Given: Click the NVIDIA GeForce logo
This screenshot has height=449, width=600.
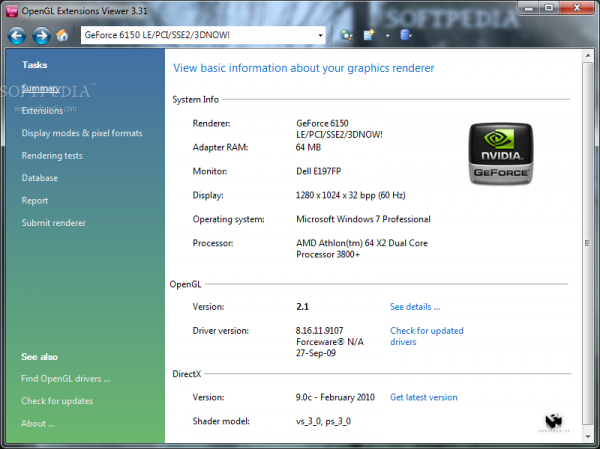Looking at the screenshot, I should point(502,153).
